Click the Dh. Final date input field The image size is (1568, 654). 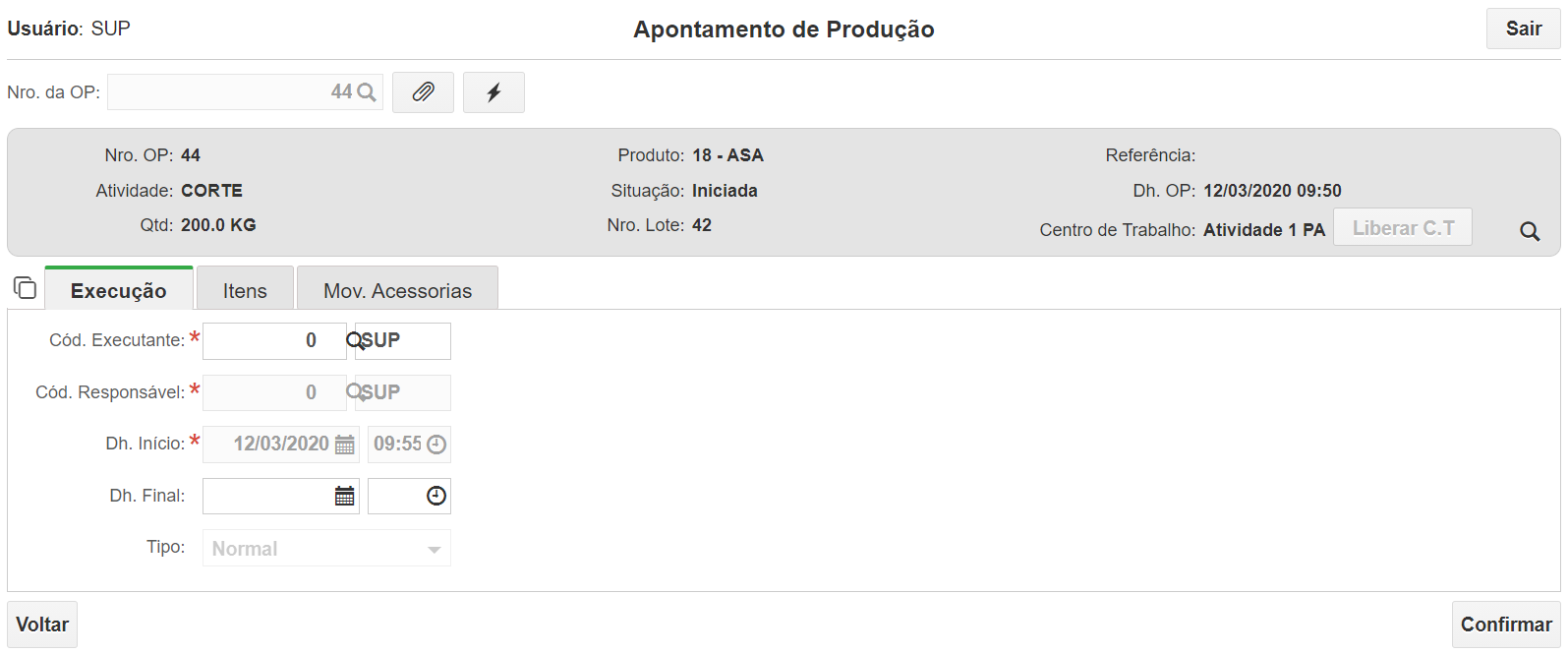pyautogui.click(x=280, y=497)
